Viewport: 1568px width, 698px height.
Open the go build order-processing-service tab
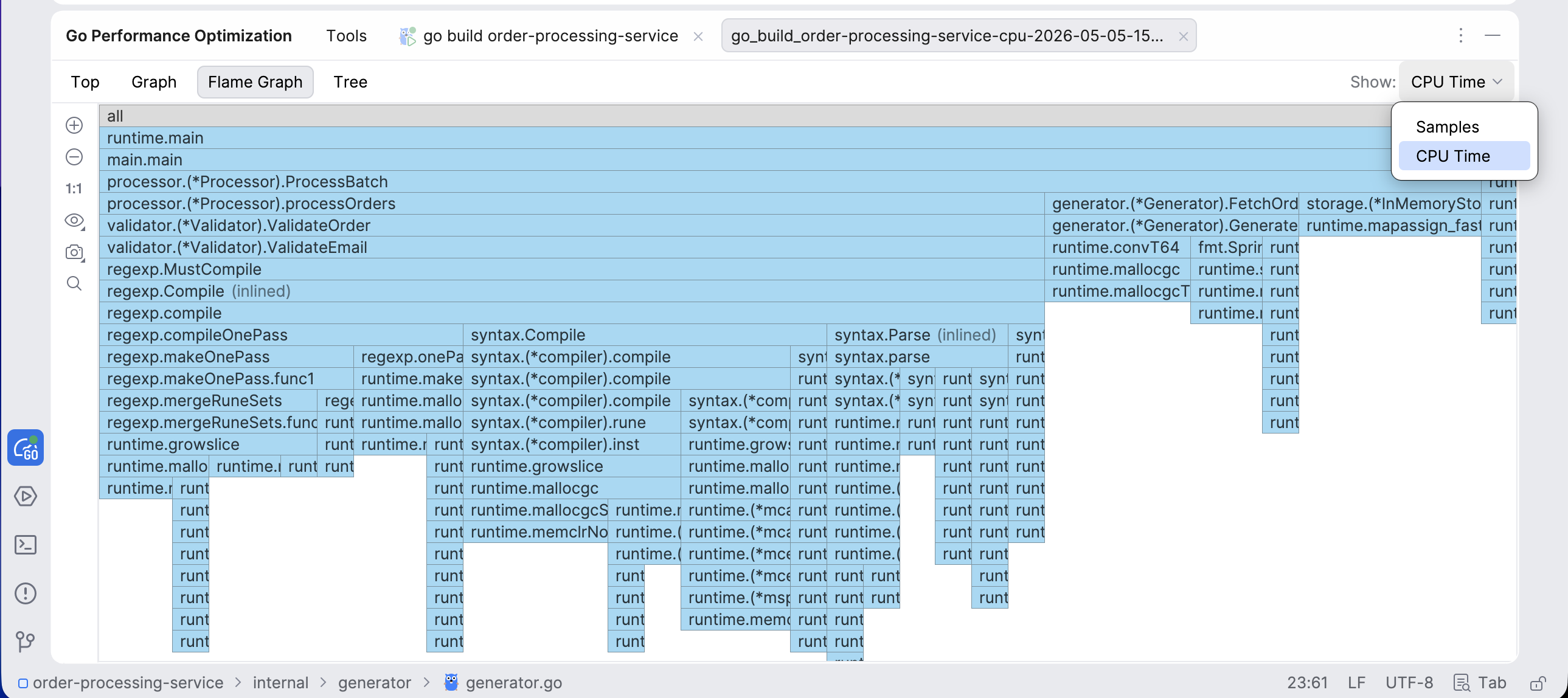[550, 36]
